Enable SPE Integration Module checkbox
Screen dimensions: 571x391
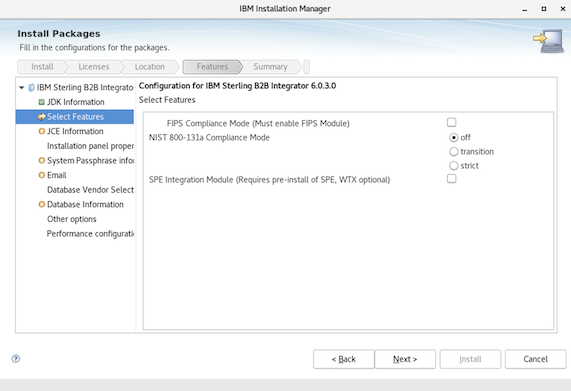click(x=452, y=179)
